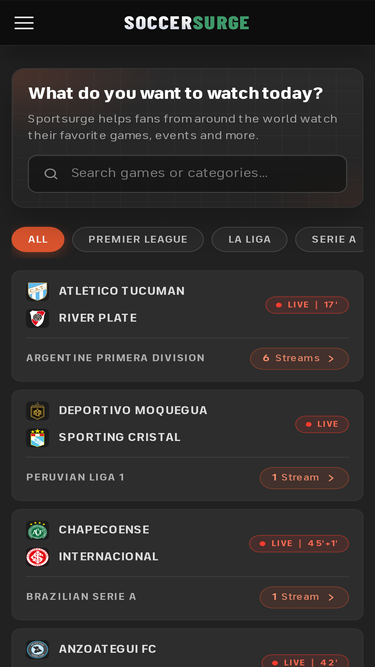Click the search magnifier icon
Screen dimensions: 375x667
51,174
